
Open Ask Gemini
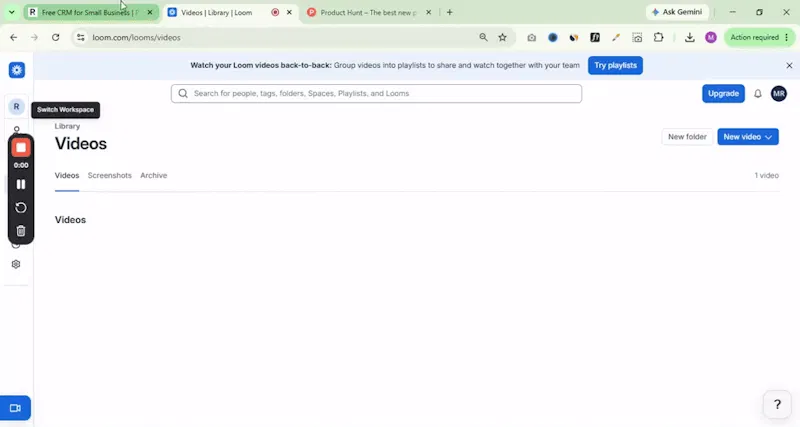click(x=677, y=12)
